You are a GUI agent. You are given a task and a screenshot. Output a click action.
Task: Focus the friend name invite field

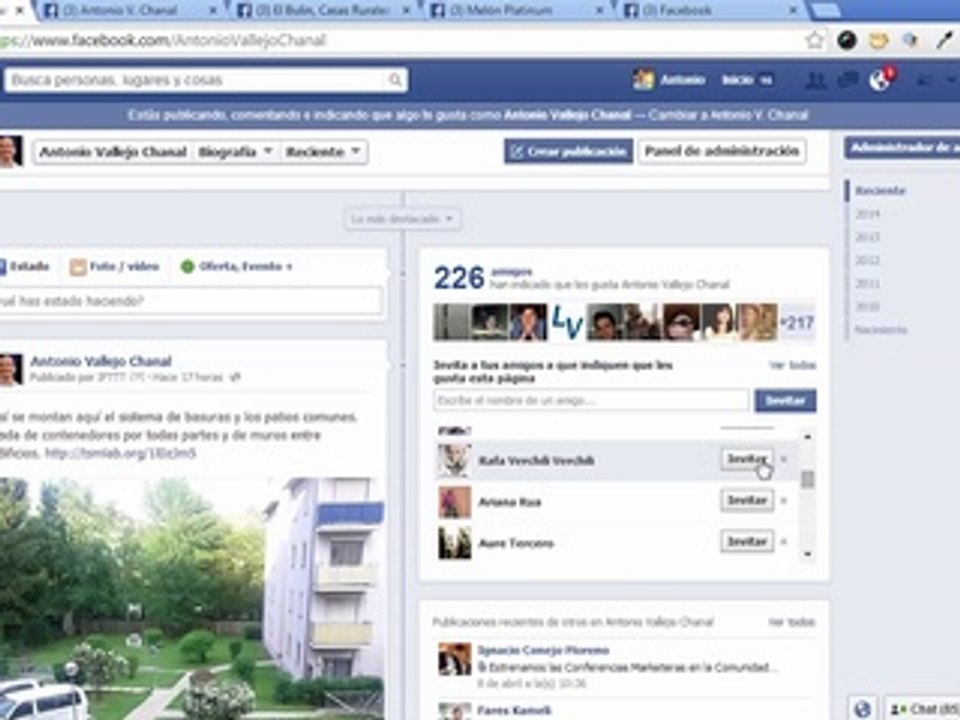[x=591, y=400]
